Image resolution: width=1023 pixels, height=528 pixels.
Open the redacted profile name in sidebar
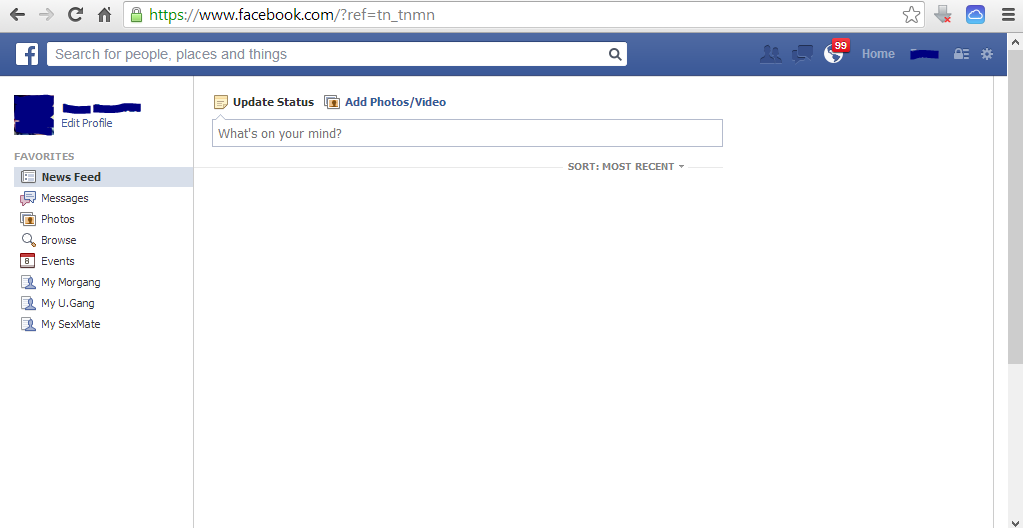102,108
